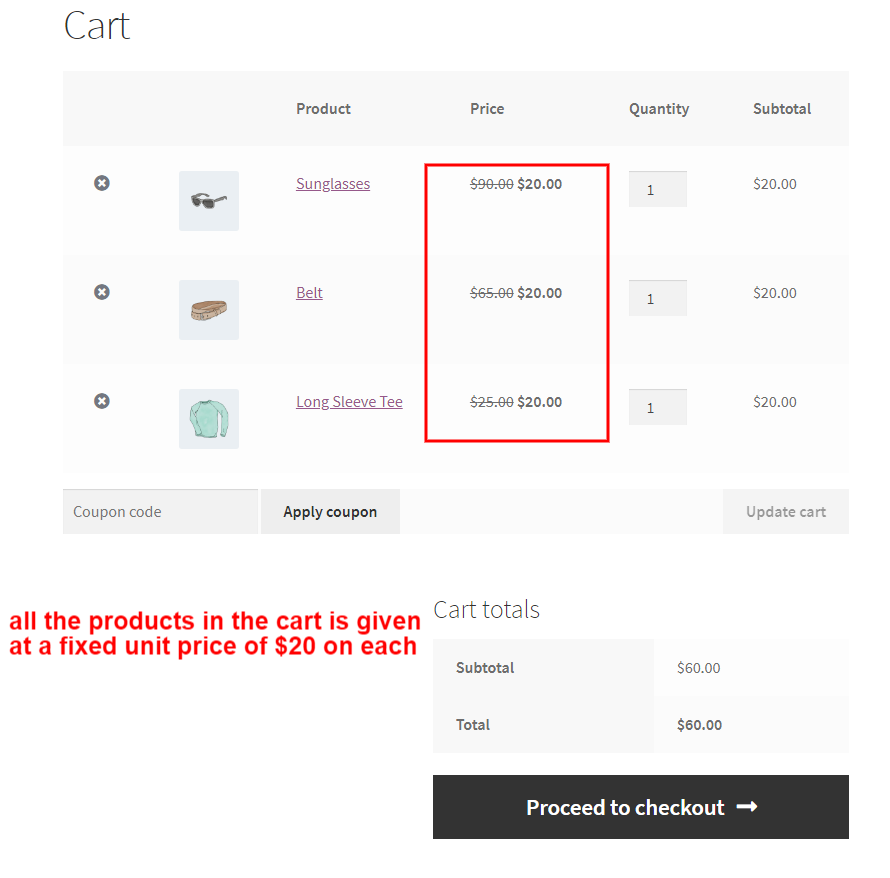Select the Long Sleeve Tee quantity box

point(657,407)
